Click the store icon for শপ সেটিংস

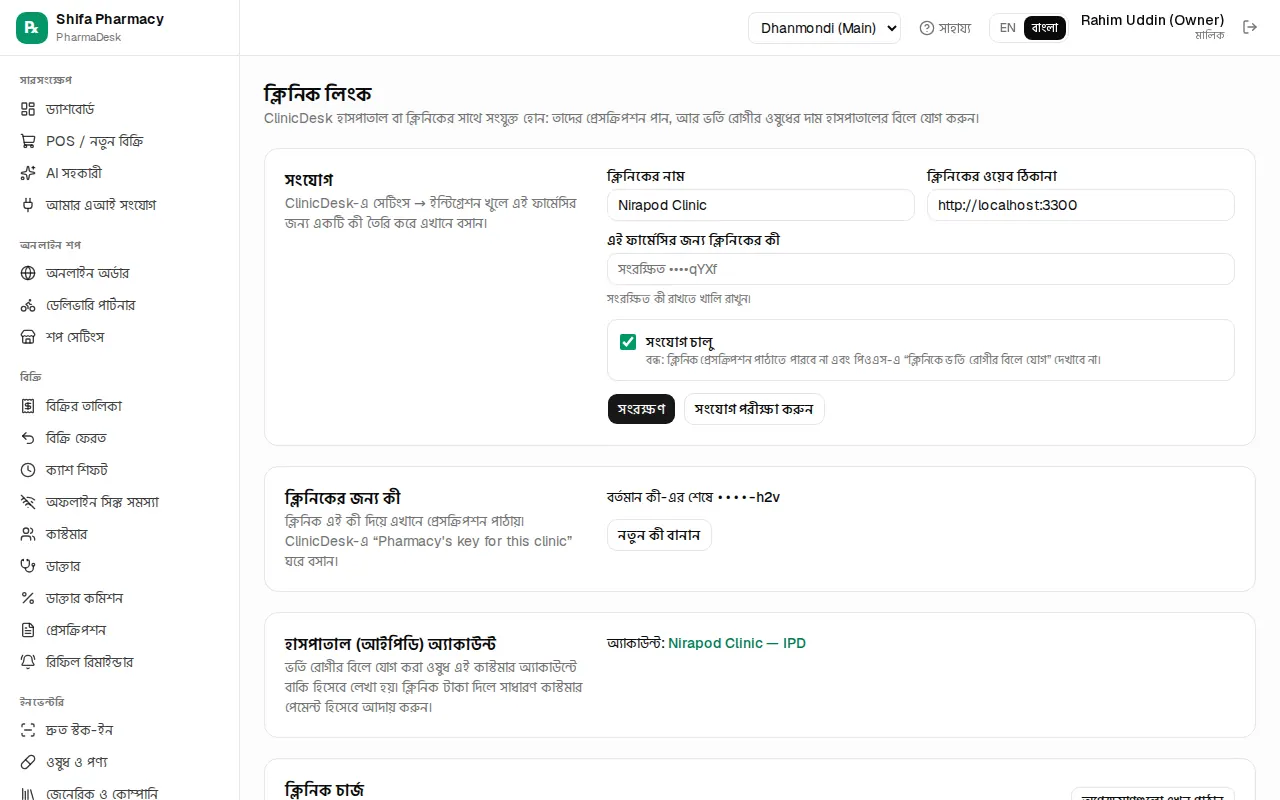pos(28,337)
